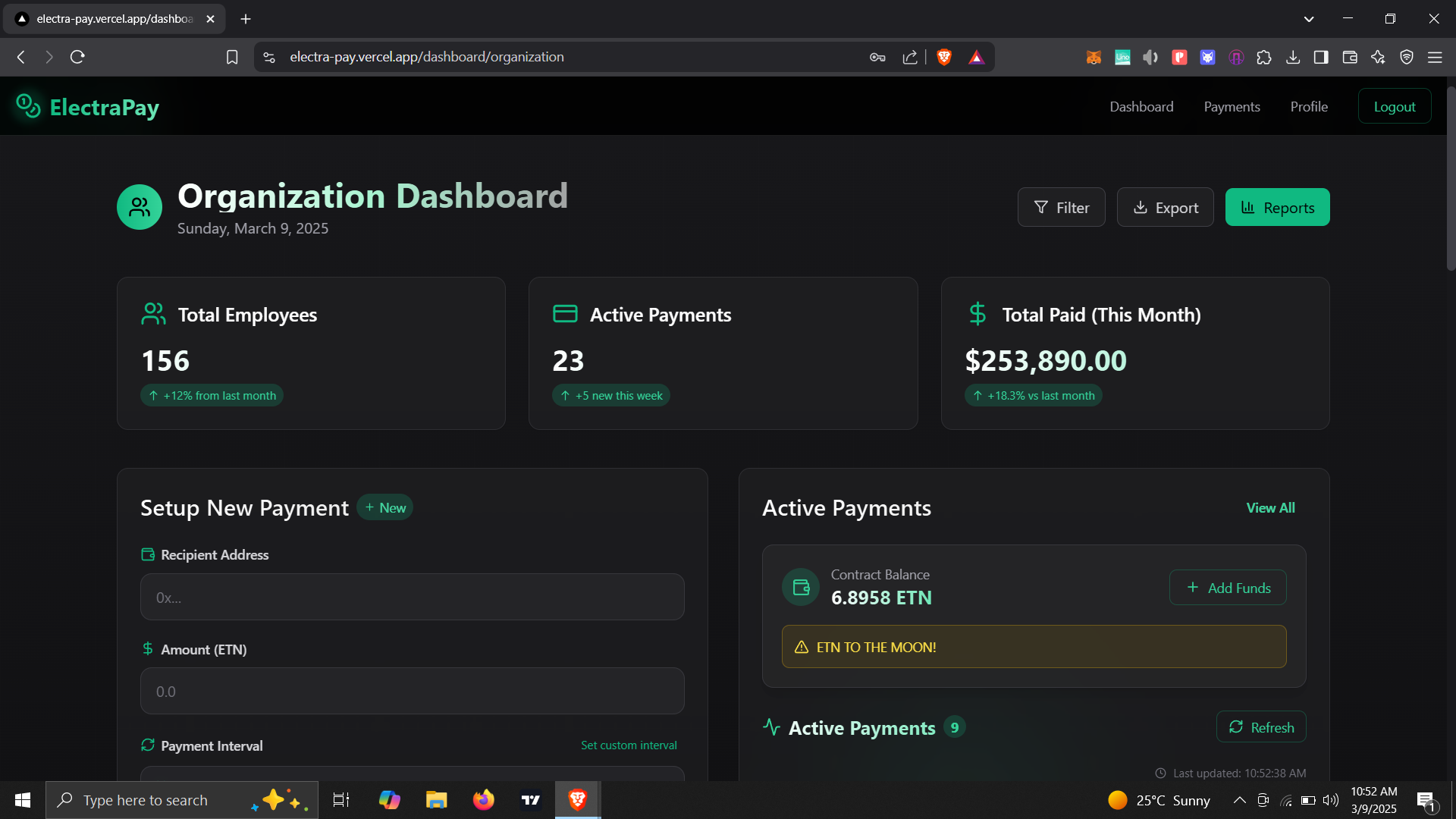Open the browser Extensions puzzle icon
Screen dimensions: 1456x819
tap(1264, 57)
